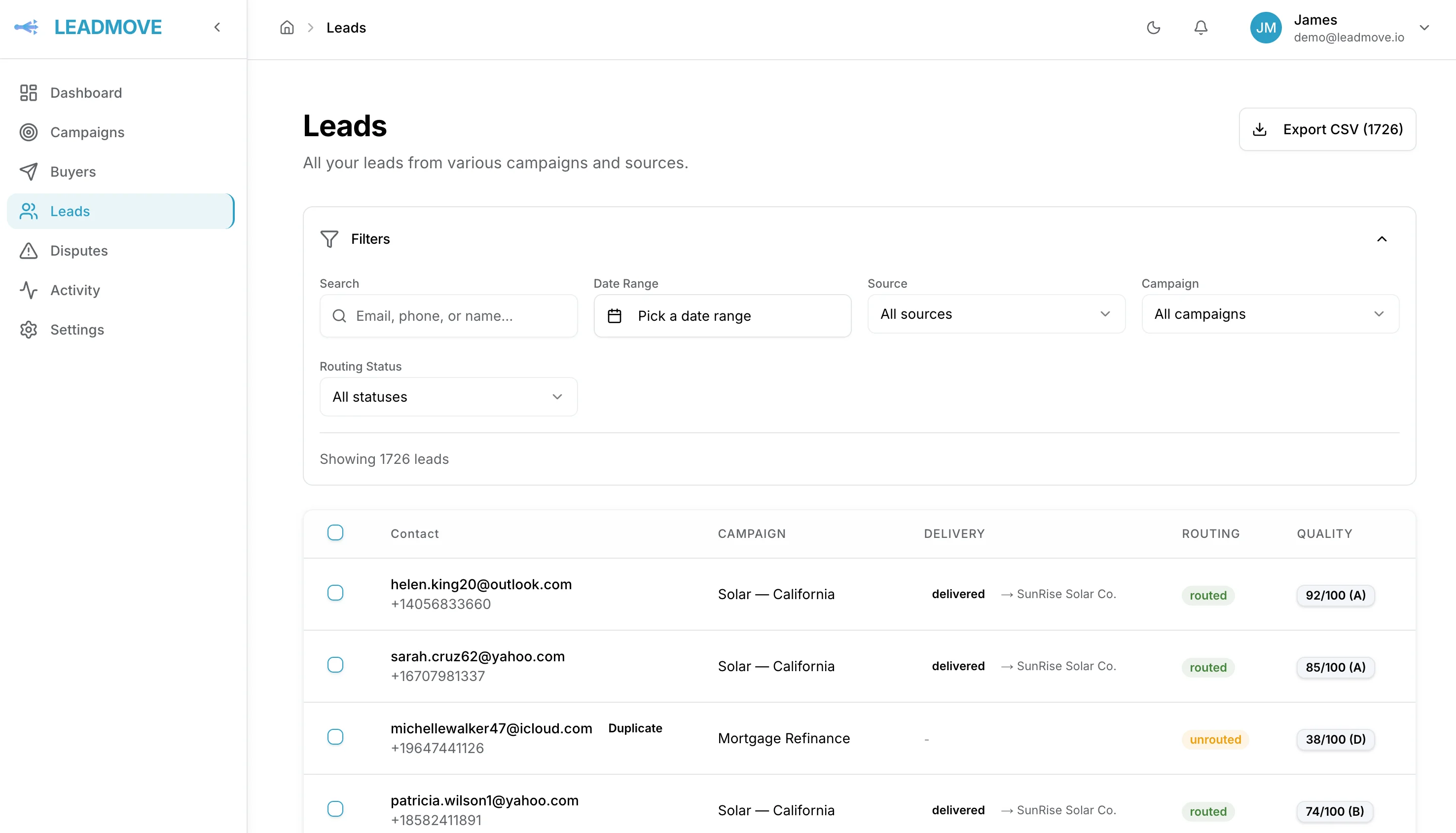
Task: Click delivered status in patricia.wilson1 row
Action: (958, 810)
